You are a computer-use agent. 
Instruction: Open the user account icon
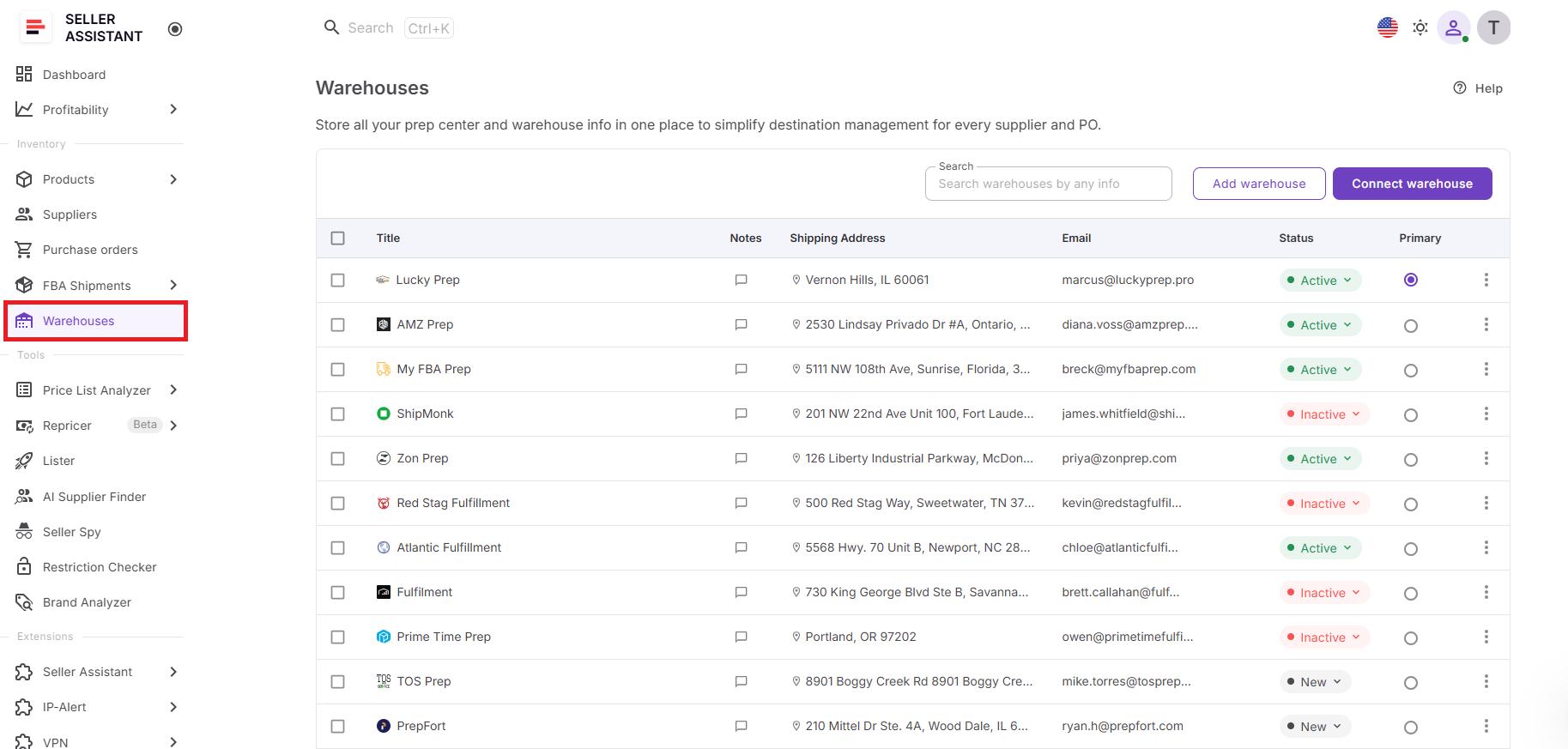(x=1454, y=27)
